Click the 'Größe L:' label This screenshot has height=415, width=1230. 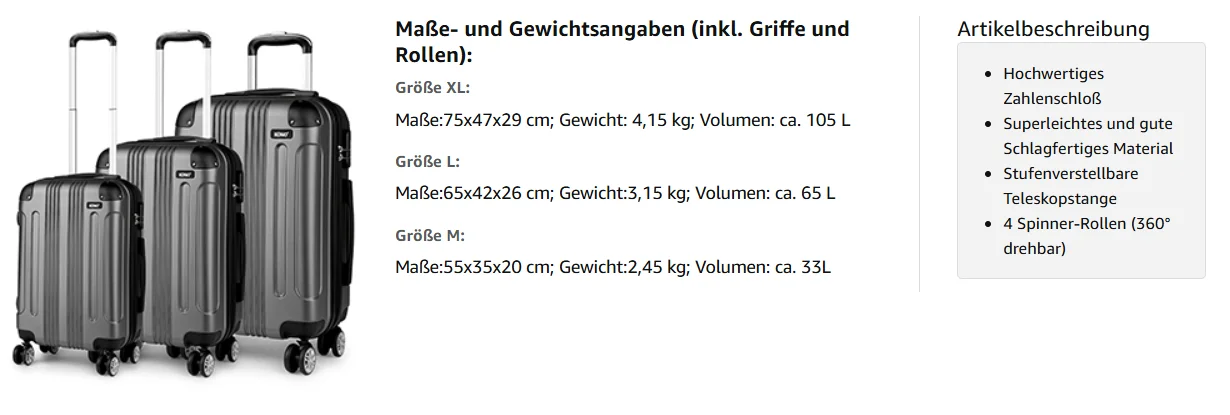point(427,161)
